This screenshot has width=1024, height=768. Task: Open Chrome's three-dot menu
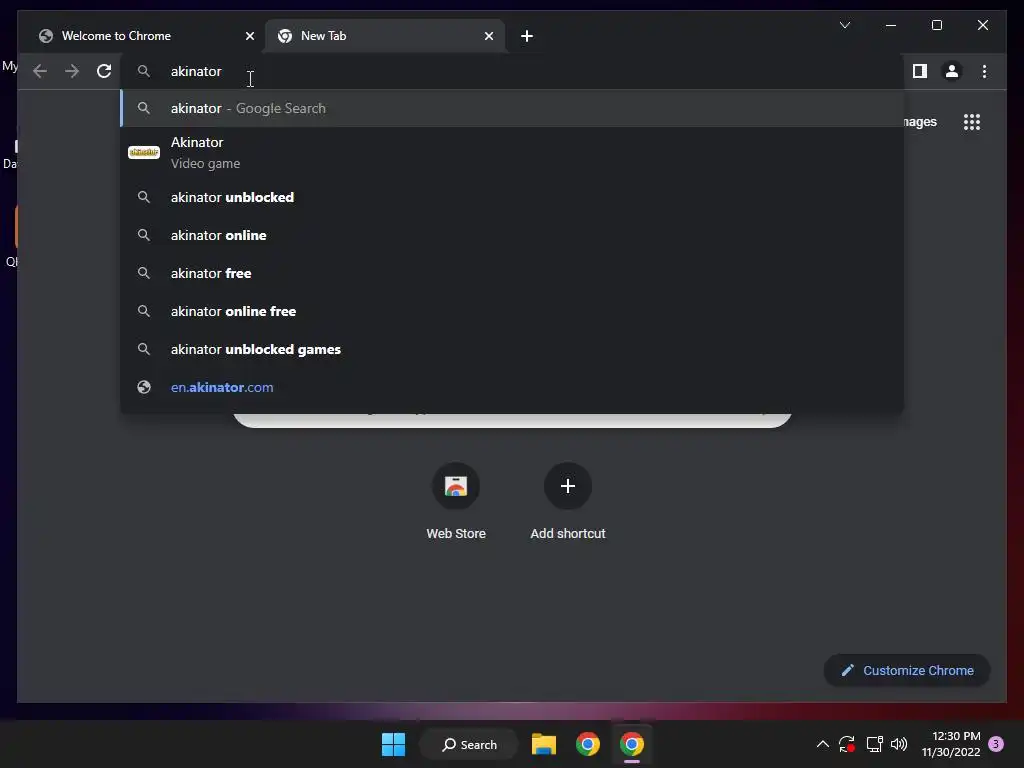click(x=984, y=71)
